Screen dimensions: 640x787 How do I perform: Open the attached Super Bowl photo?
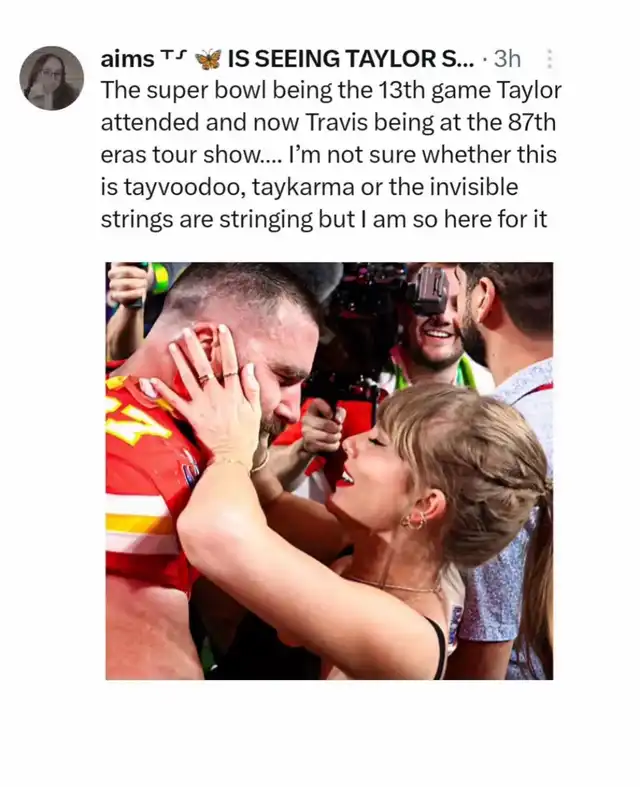(x=329, y=471)
